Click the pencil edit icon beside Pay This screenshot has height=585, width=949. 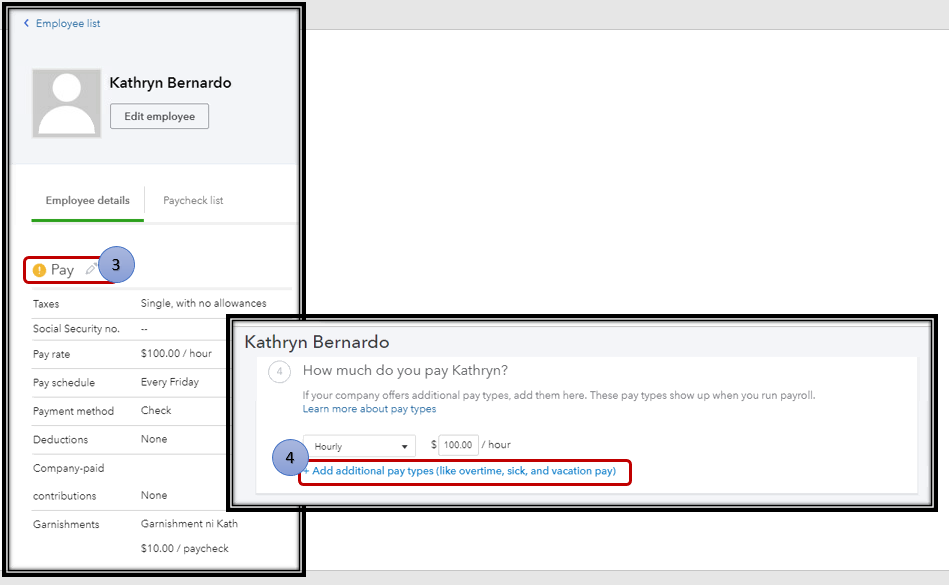point(91,269)
